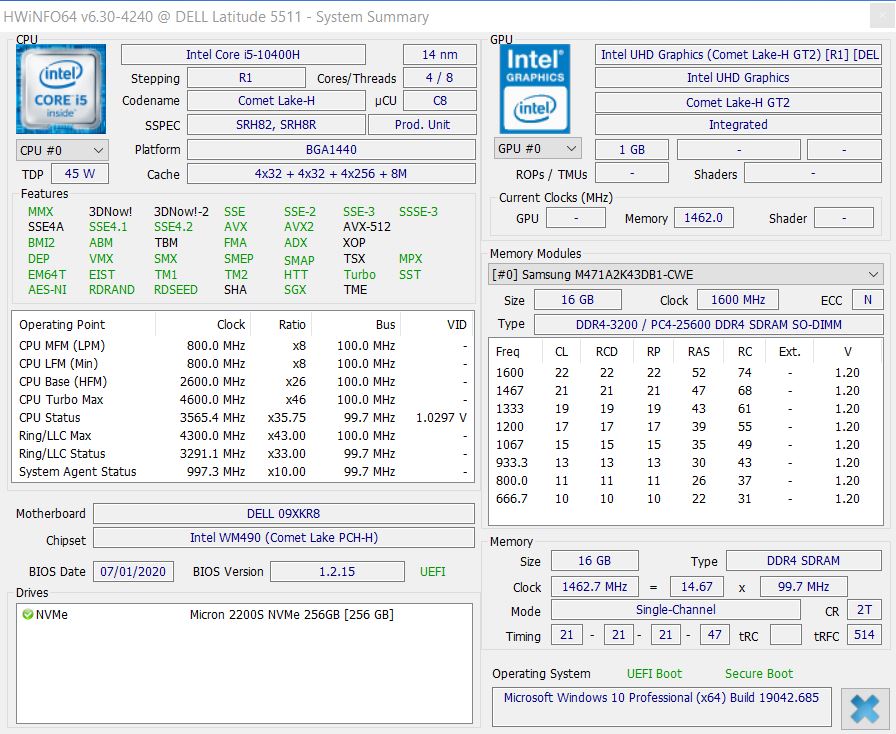Screen dimensions: 896x734
Task: Select the 666.7 frequency row in timings table
Action: (x=686, y=498)
